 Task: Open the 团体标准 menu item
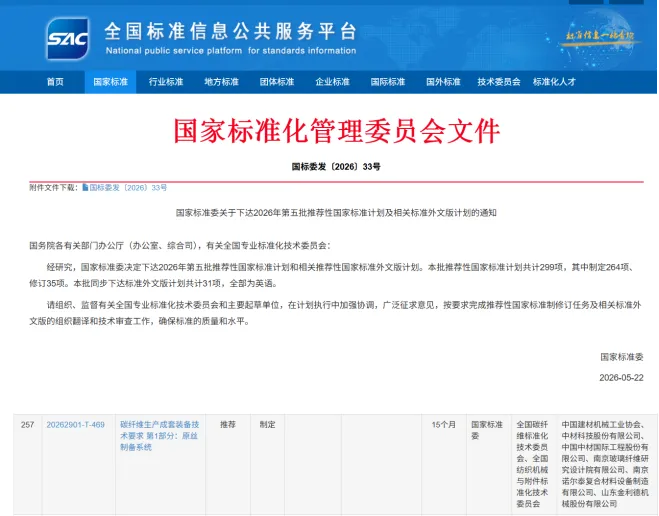pos(277,82)
